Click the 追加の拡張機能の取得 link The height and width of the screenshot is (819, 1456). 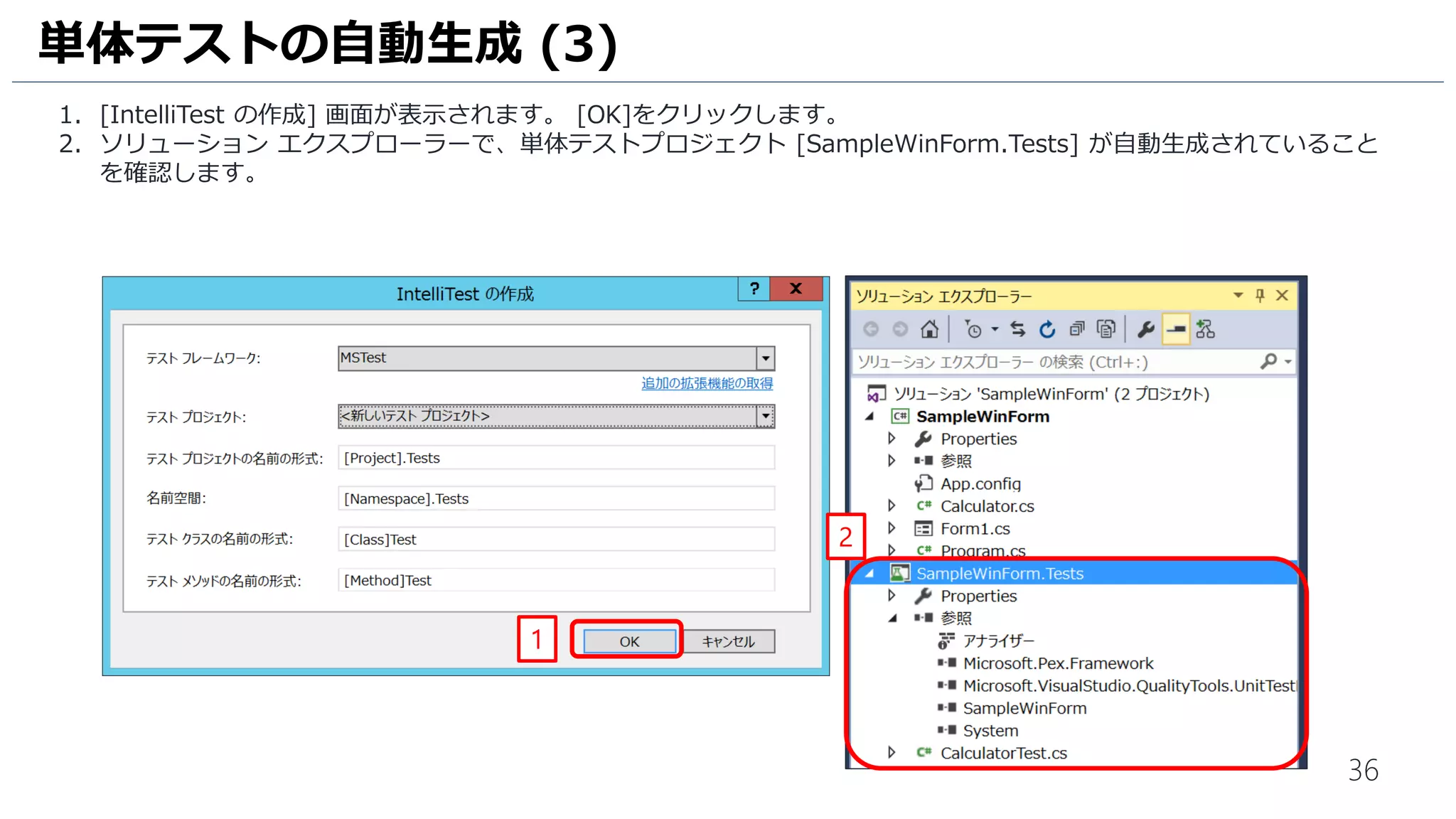(707, 384)
